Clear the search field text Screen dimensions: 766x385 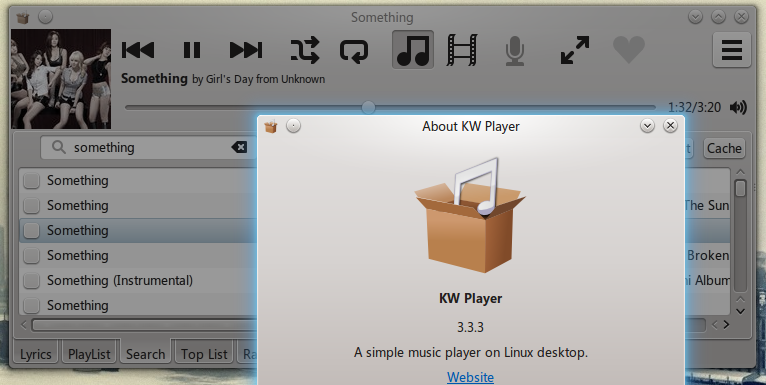point(239,147)
